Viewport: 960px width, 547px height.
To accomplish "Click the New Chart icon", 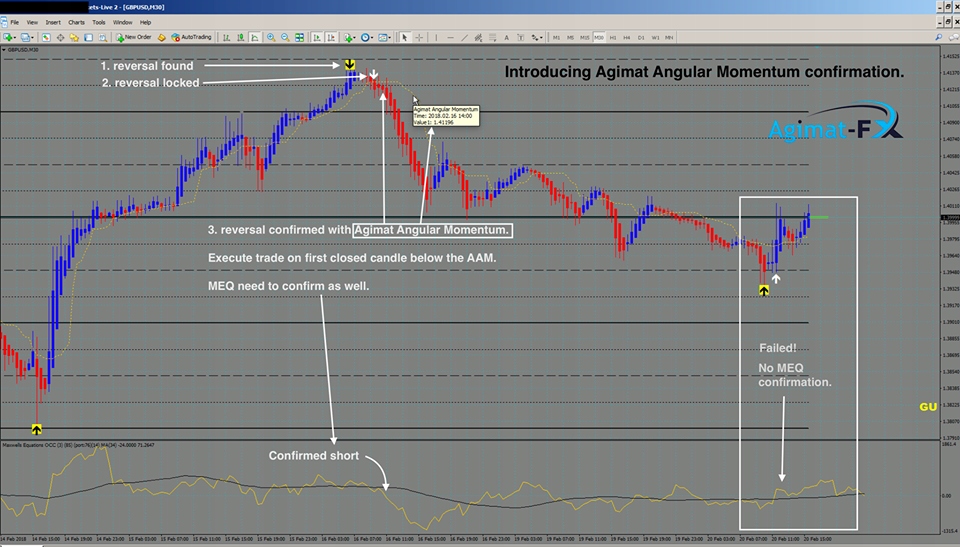I will (x=8, y=37).
